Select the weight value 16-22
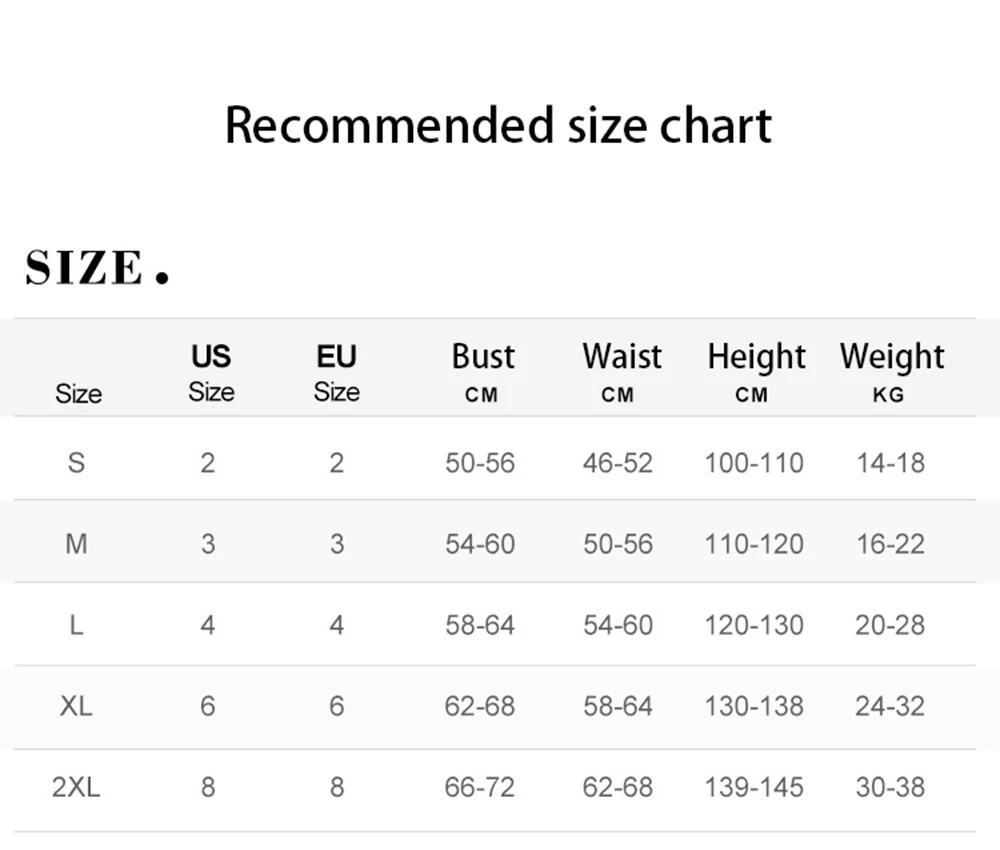Screen dimensions: 1000x850 [x=890, y=544]
